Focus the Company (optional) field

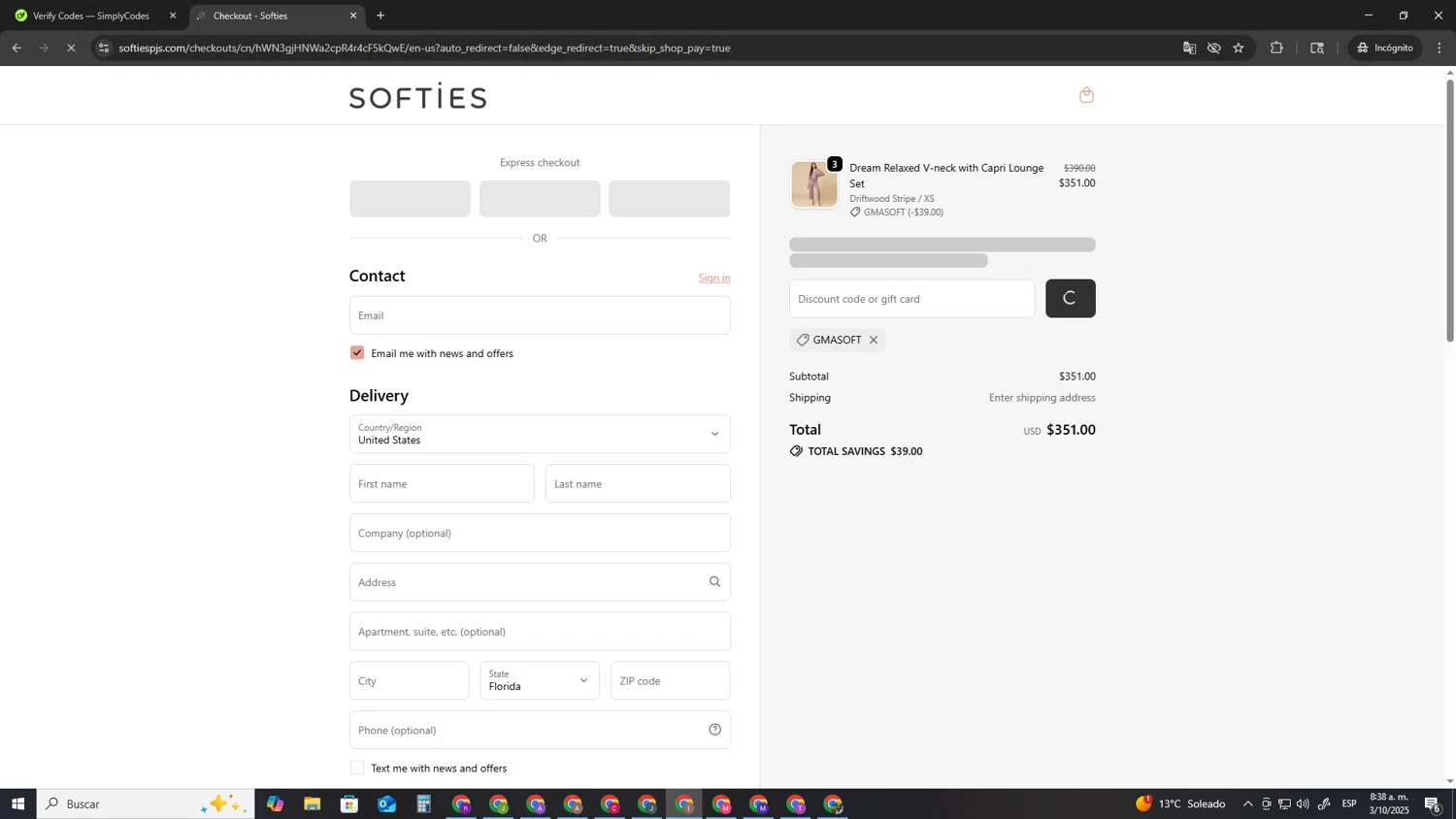coord(540,533)
